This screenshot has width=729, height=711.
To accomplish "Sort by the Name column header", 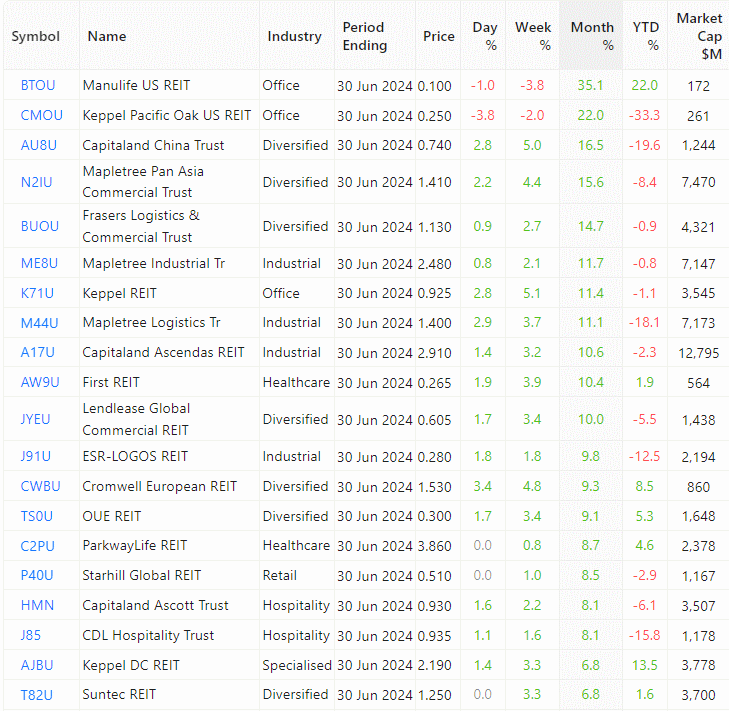I will click(107, 36).
